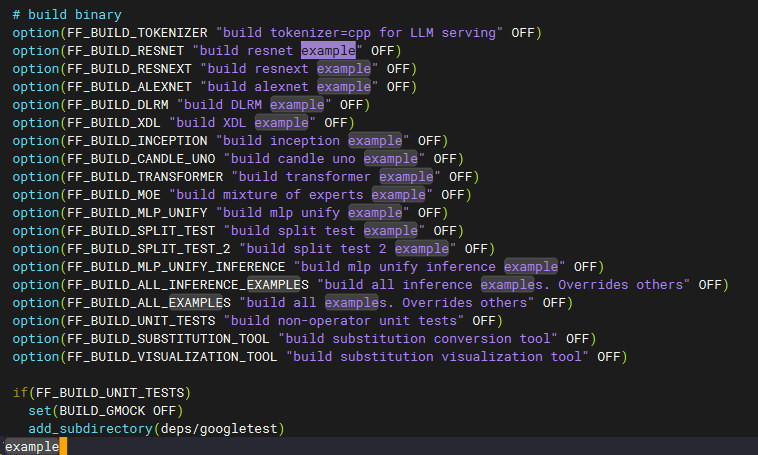Click the if(FF_BUILD_UNIT_TESTS) statement

(102, 392)
